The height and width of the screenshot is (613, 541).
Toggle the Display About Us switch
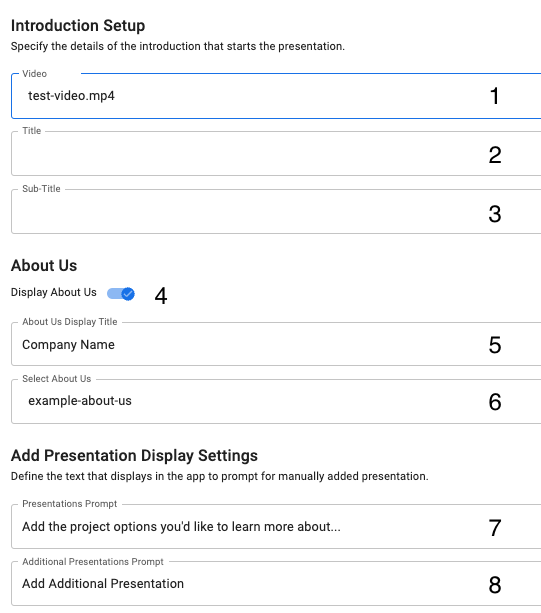[121, 294]
